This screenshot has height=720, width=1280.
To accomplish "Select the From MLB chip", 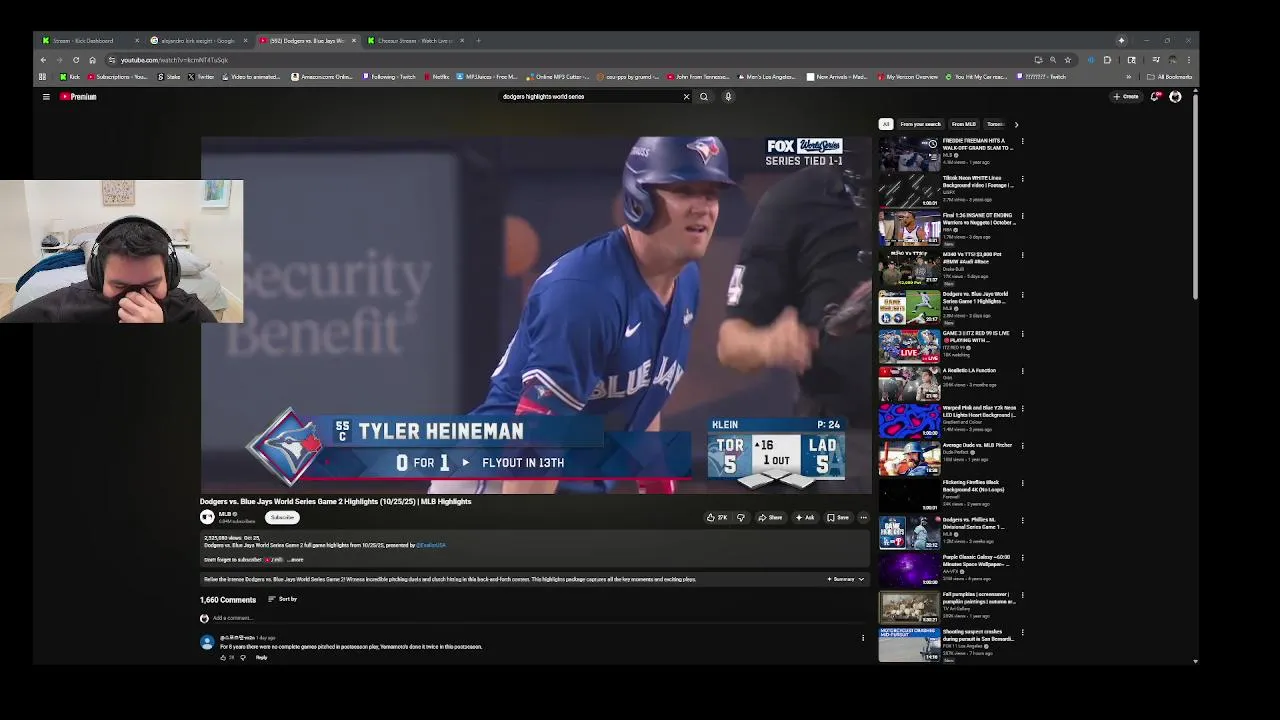I will coord(963,124).
